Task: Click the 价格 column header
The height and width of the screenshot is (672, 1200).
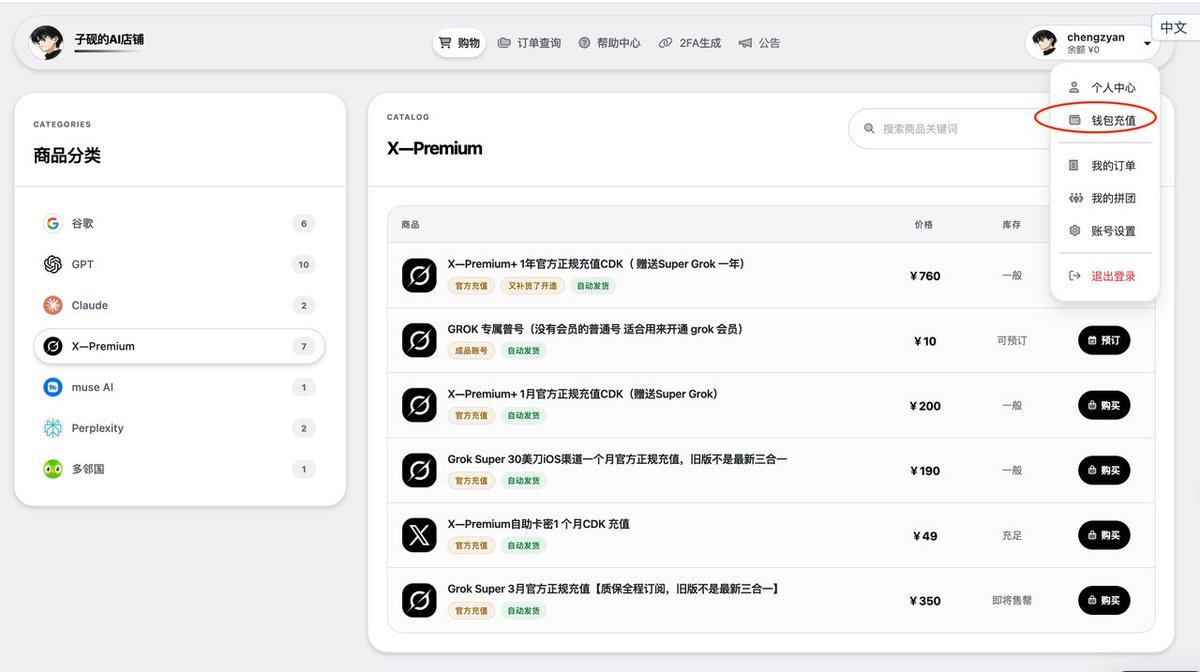Action: click(923, 225)
